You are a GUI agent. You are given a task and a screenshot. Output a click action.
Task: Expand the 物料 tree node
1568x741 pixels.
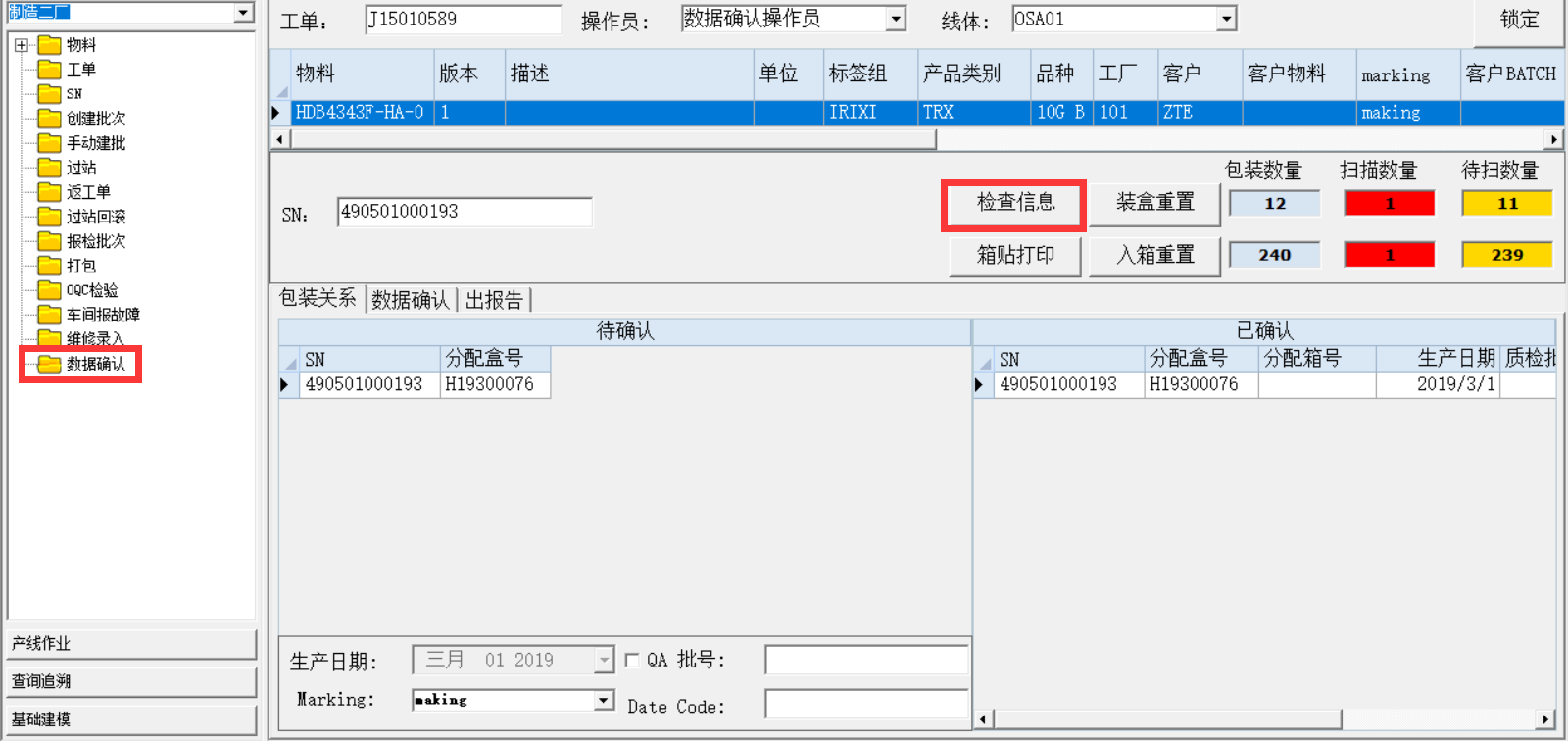(x=22, y=45)
